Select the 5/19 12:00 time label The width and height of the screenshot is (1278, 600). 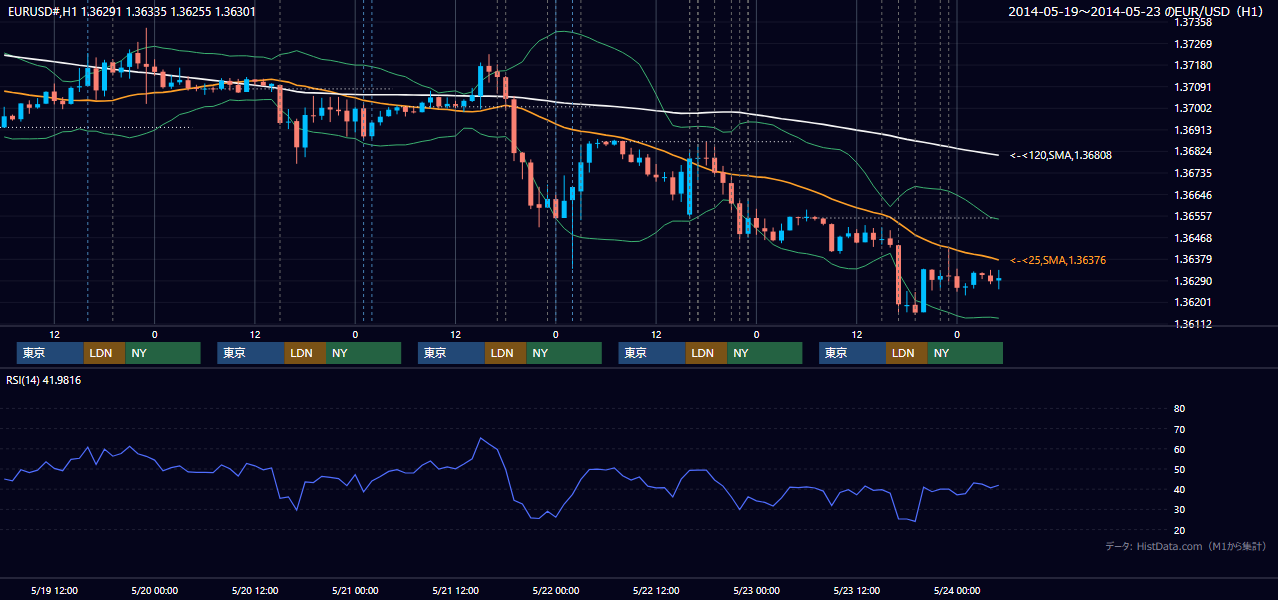[54, 590]
